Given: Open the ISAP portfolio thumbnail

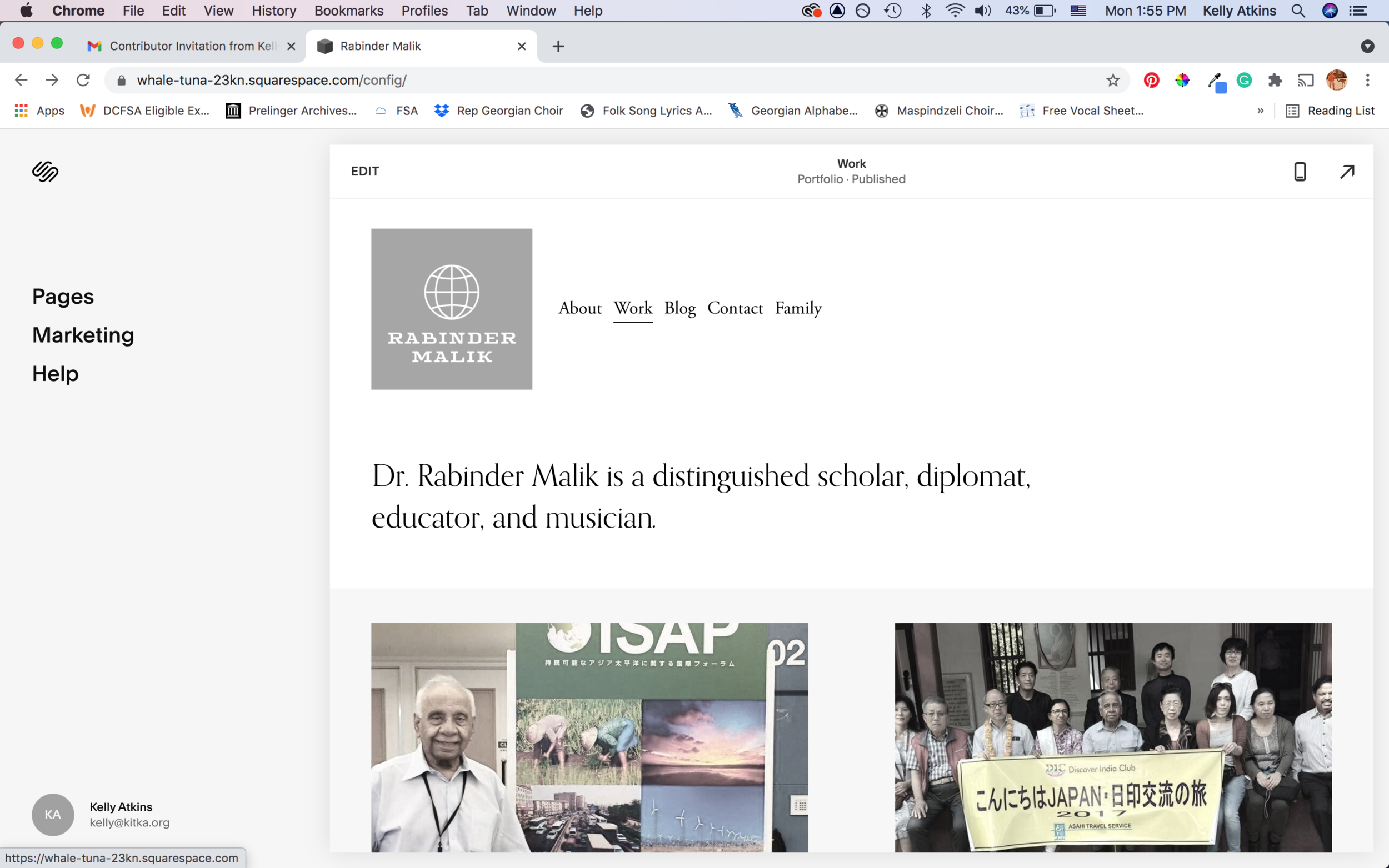Looking at the screenshot, I should [589, 737].
